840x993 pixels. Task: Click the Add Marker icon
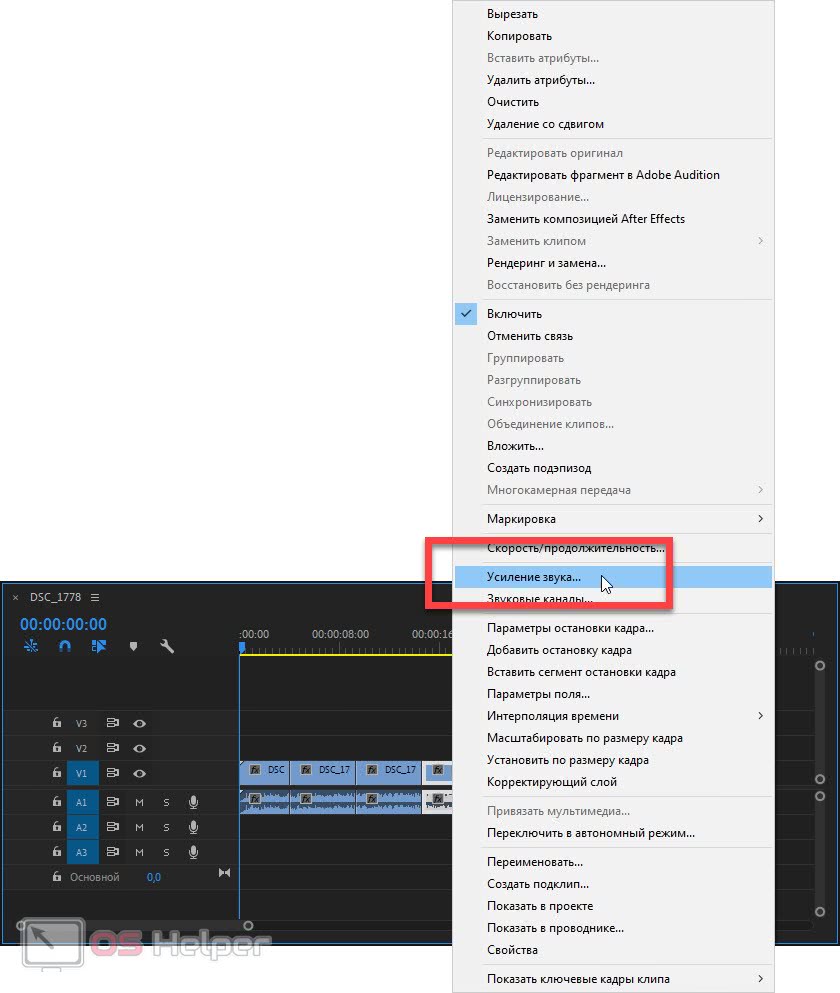[x=133, y=646]
